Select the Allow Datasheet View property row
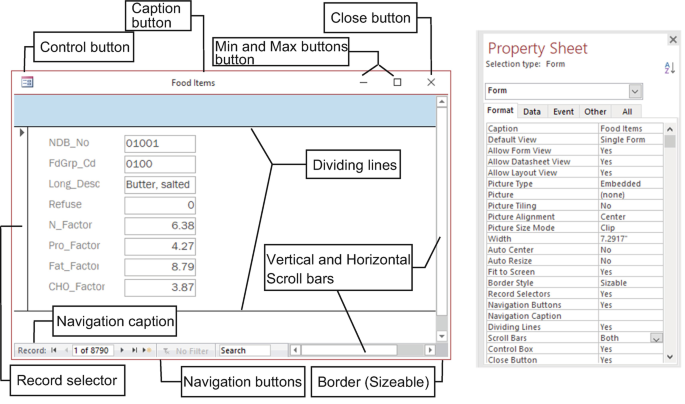The image size is (685, 404). (x=574, y=162)
